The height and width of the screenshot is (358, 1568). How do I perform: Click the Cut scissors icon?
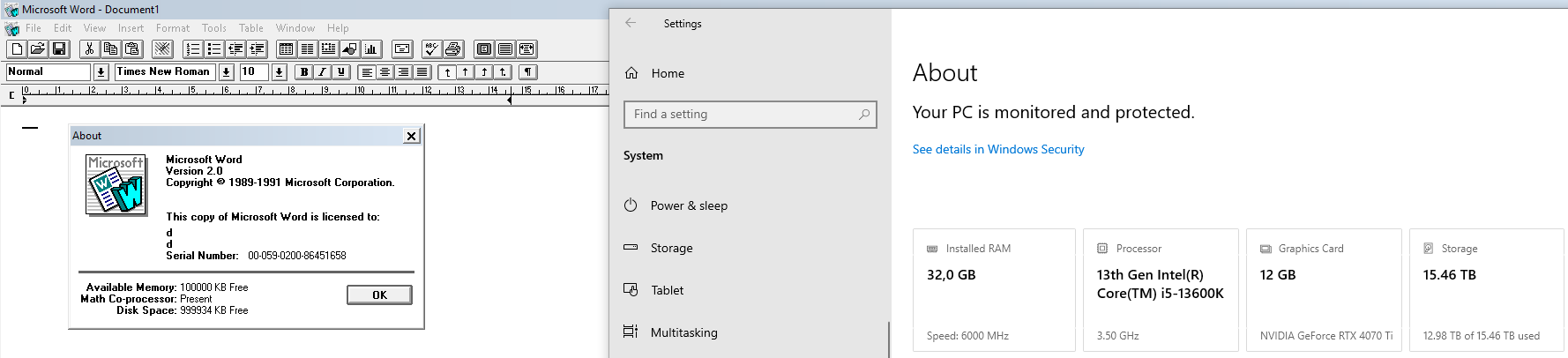point(89,49)
